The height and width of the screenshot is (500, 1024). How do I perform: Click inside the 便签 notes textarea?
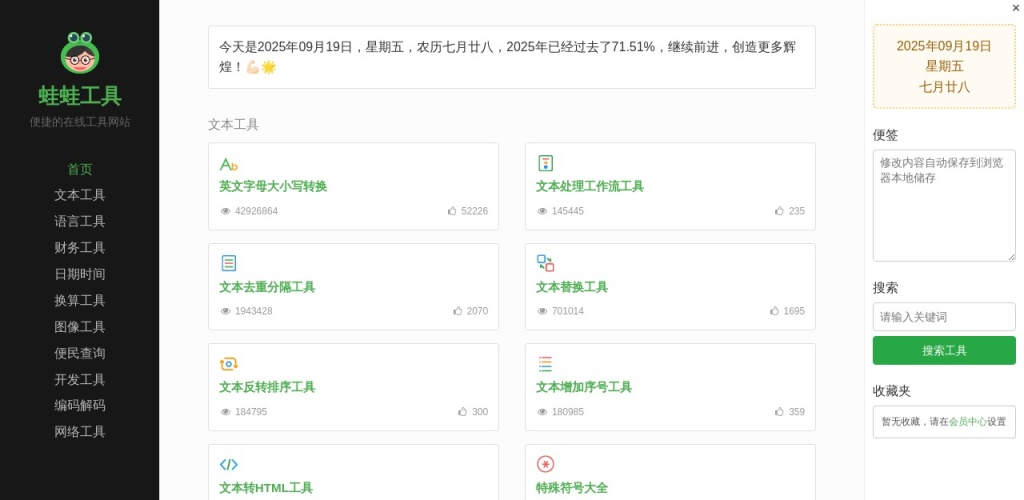(x=943, y=206)
